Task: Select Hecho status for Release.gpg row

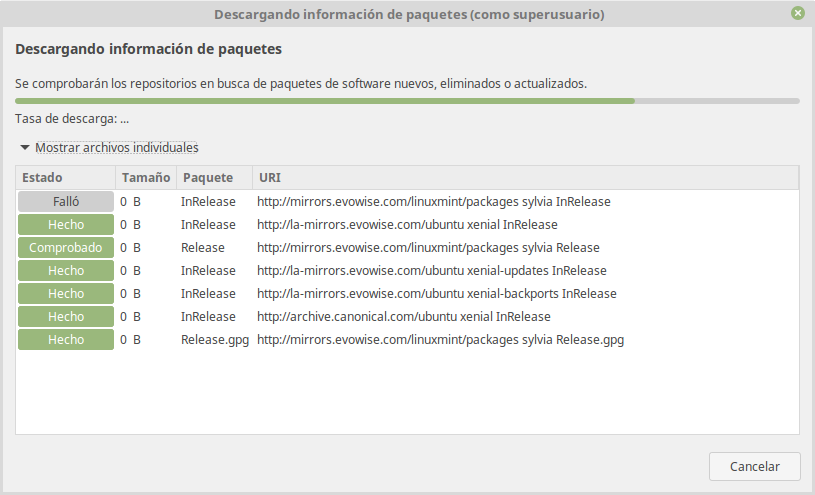Action: pyautogui.click(x=66, y=340)
